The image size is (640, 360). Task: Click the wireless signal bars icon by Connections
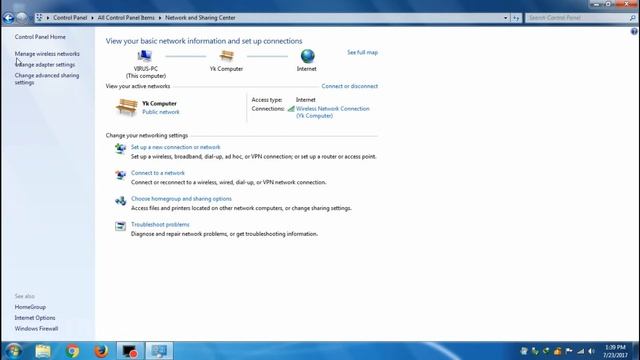(291, 109)
